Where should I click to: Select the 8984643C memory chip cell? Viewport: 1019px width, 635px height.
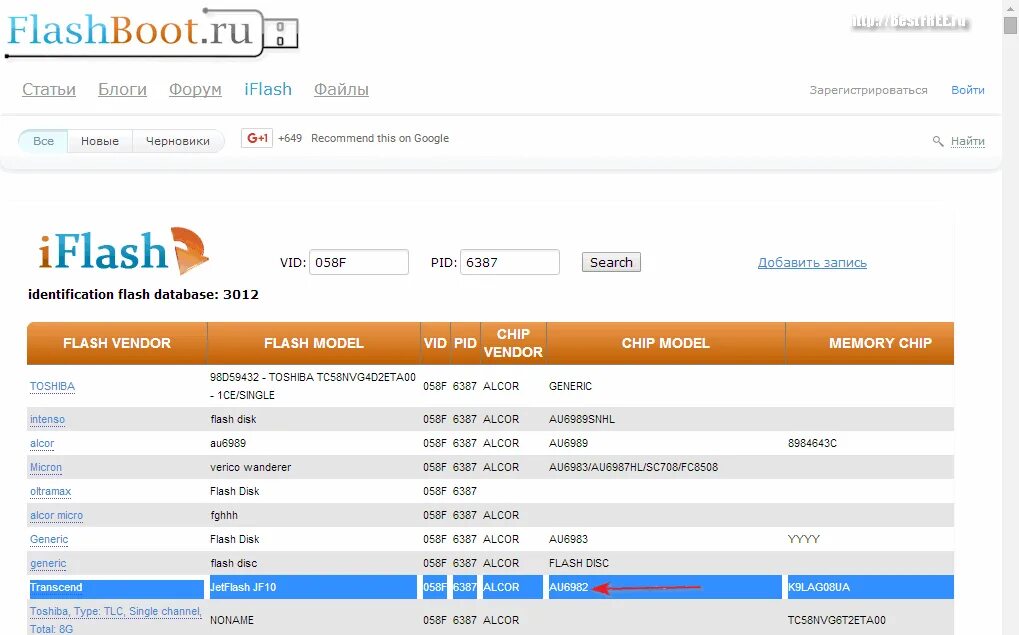[x=812, y=443]
